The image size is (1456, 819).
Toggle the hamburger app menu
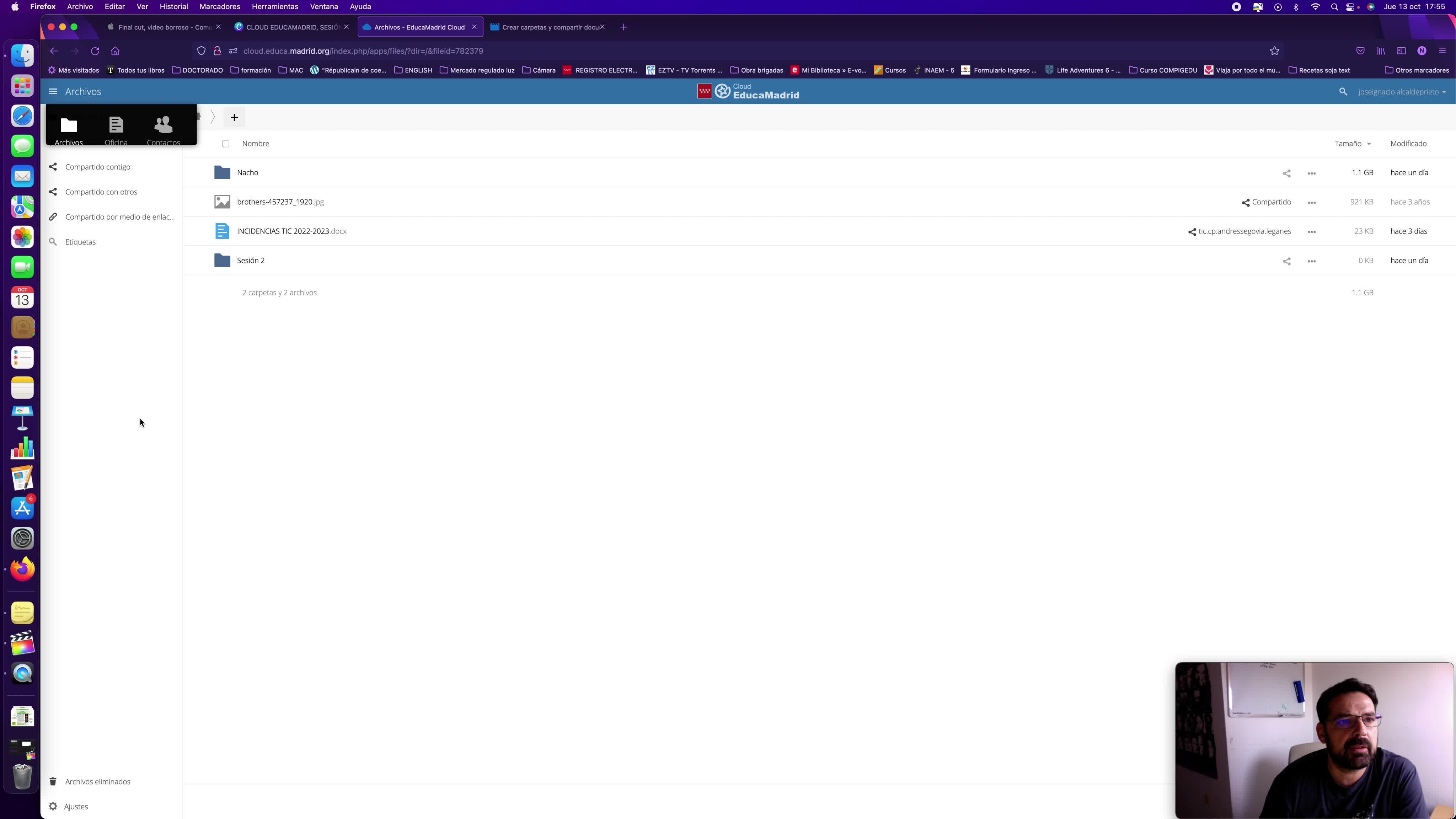pyautogui.click(x=53, y=92)
